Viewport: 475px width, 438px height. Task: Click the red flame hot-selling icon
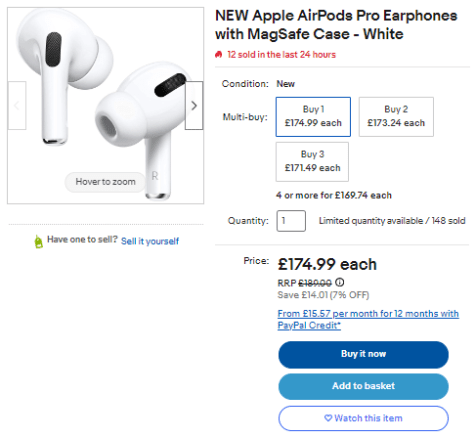[219, 54]
